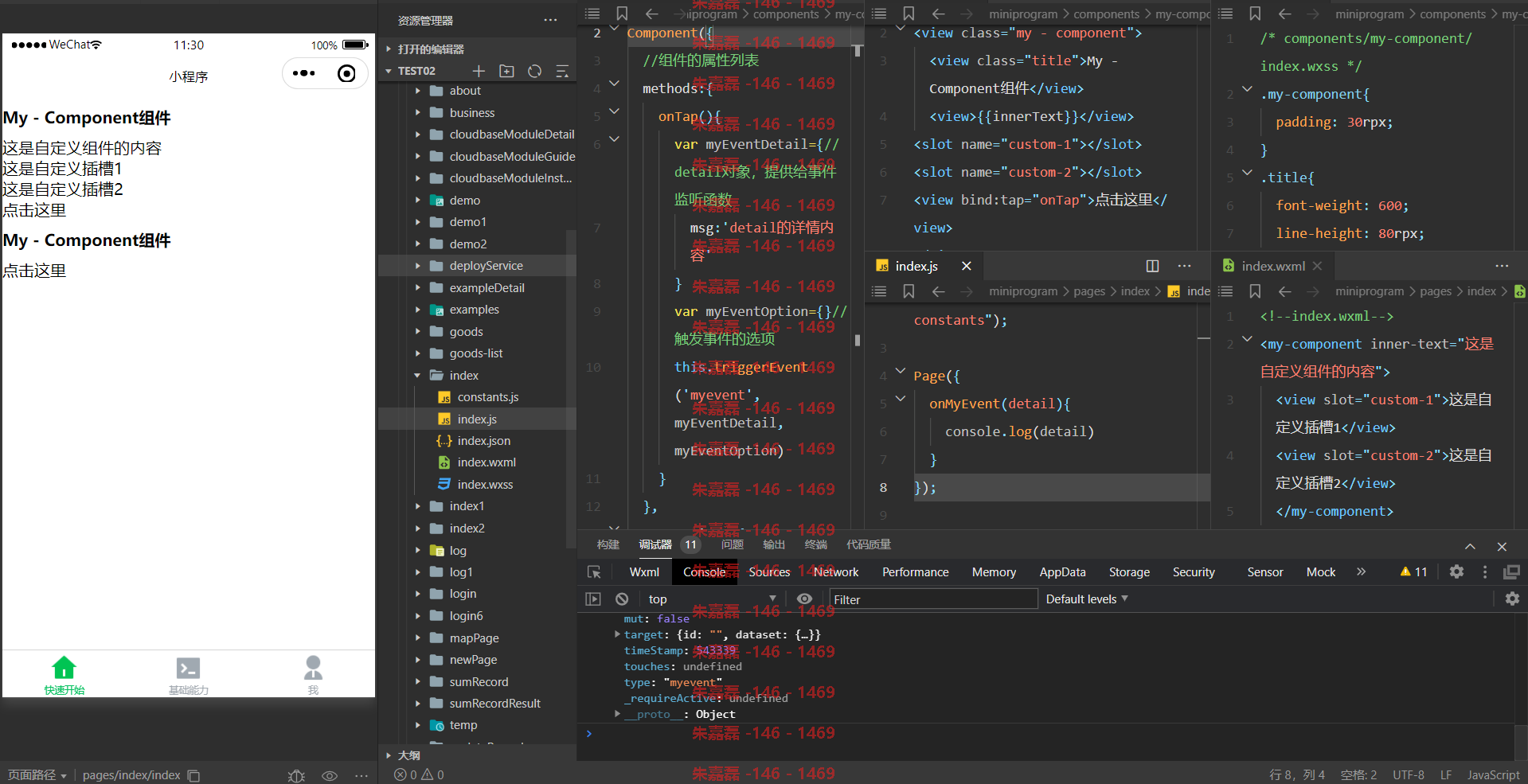Open the 页面路径 dropdown
Image resolution: width=1528 pixels, height=784 pixels.
pos(37,775)
